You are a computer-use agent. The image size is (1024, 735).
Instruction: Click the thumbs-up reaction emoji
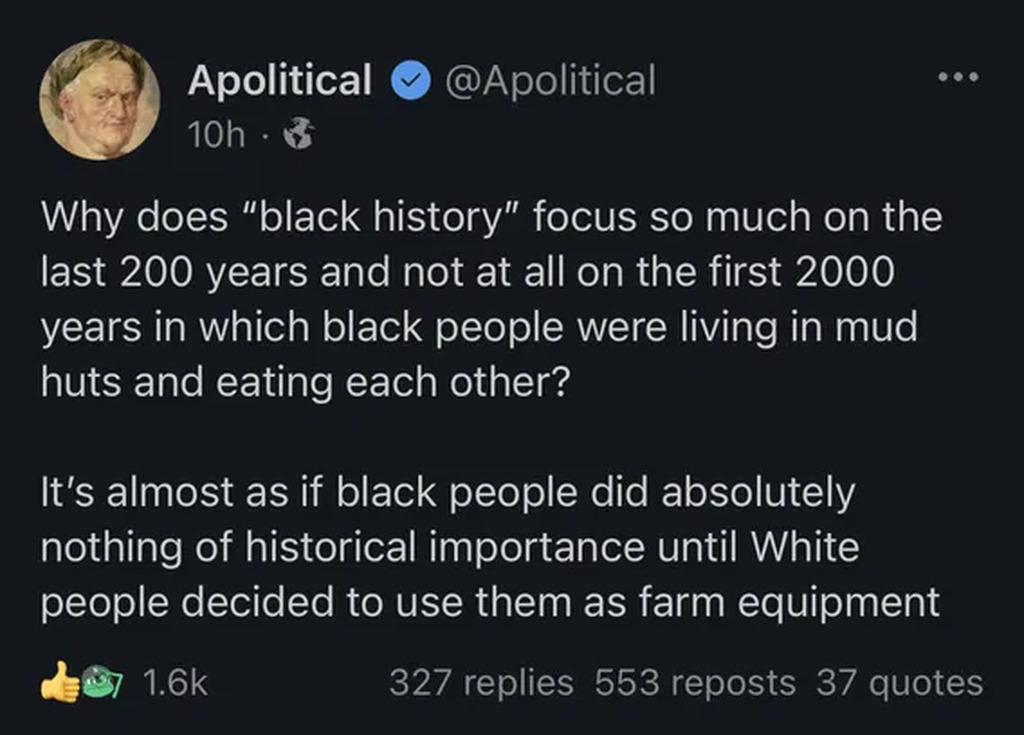point(59,682)
